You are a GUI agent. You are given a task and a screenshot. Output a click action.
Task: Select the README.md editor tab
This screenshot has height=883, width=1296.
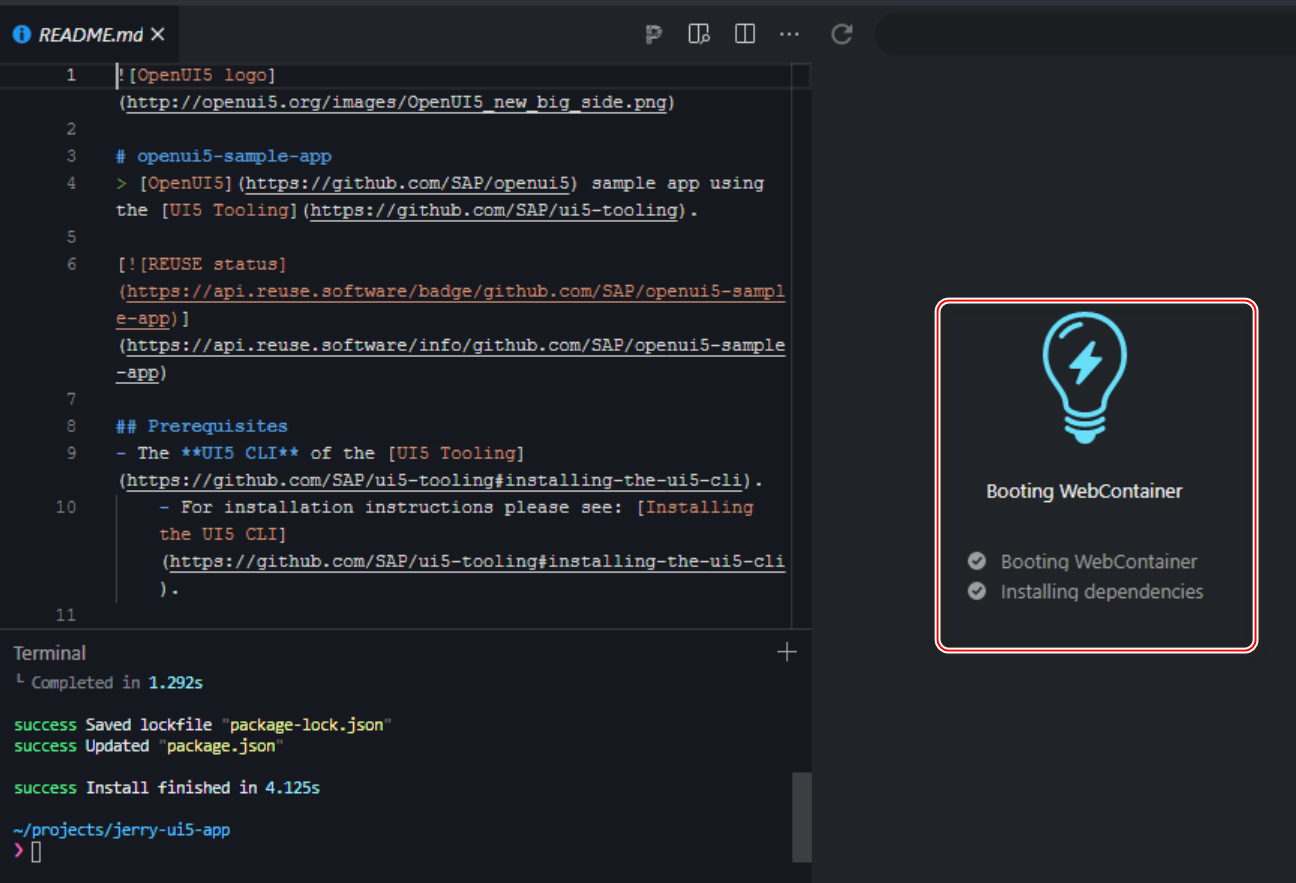point(91,35)
